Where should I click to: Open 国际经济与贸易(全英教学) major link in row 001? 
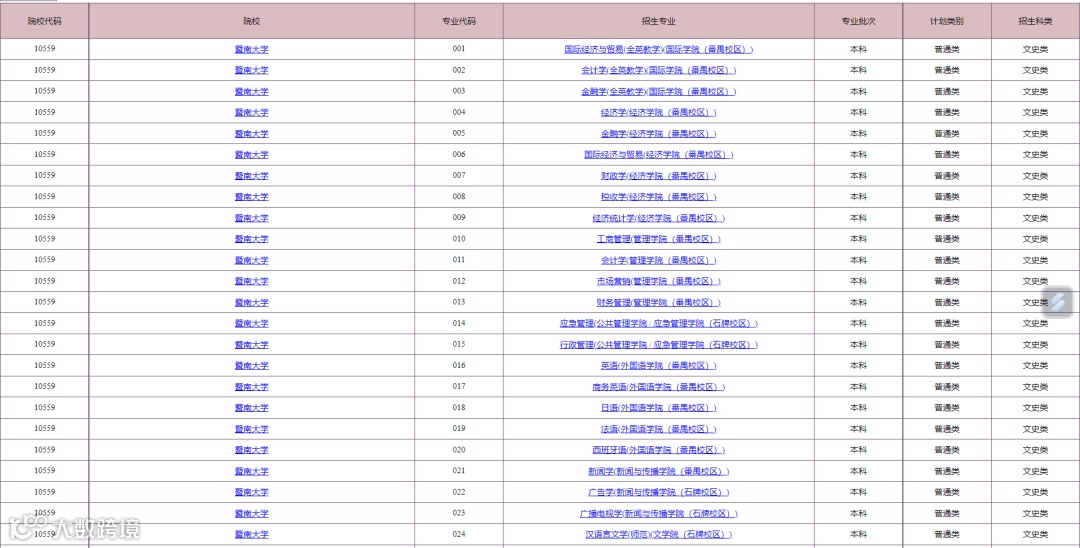click(658, 50)
